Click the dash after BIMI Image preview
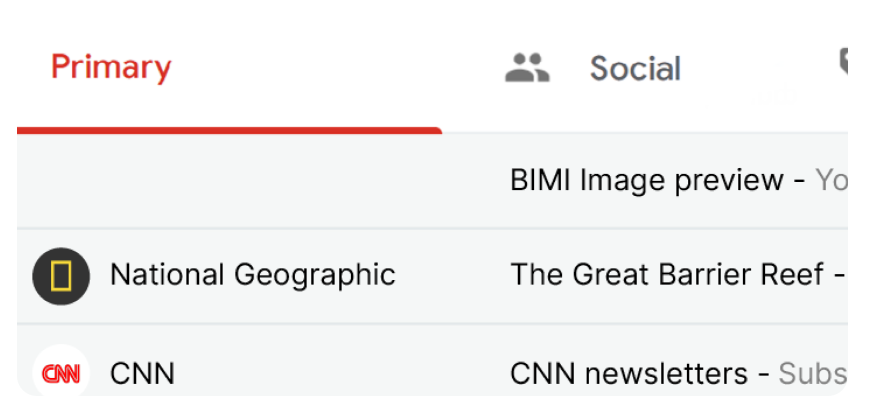 pos(800,182)
